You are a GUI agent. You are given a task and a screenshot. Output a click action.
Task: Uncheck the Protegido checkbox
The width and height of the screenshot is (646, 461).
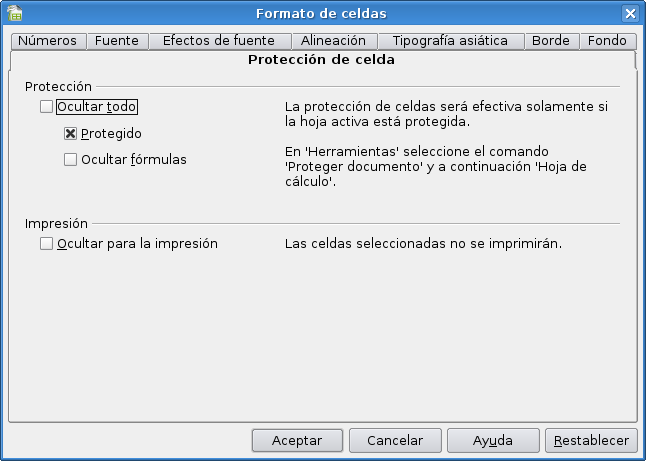coord(70,133)
